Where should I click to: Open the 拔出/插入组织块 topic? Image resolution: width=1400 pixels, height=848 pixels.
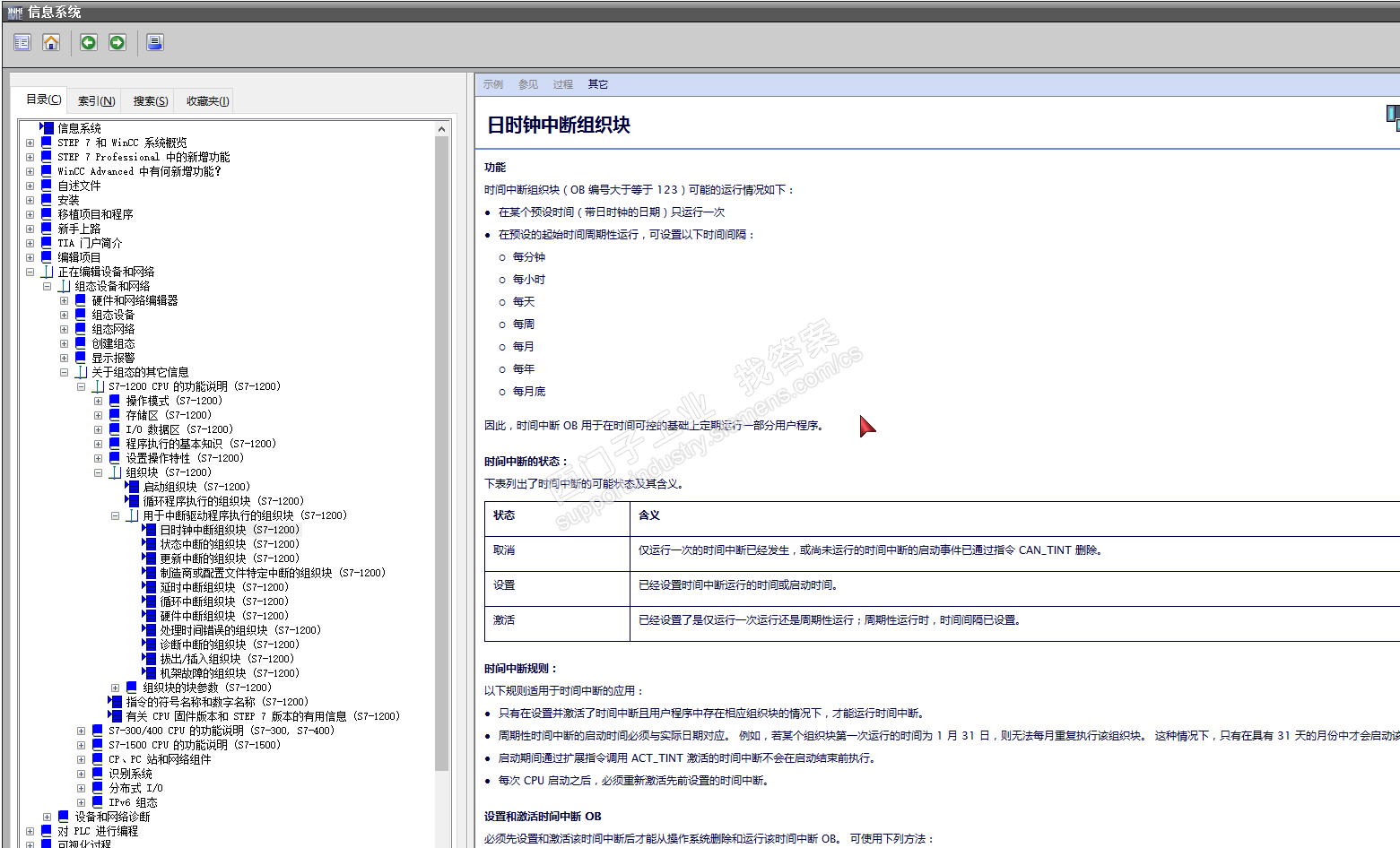[227, 659]
